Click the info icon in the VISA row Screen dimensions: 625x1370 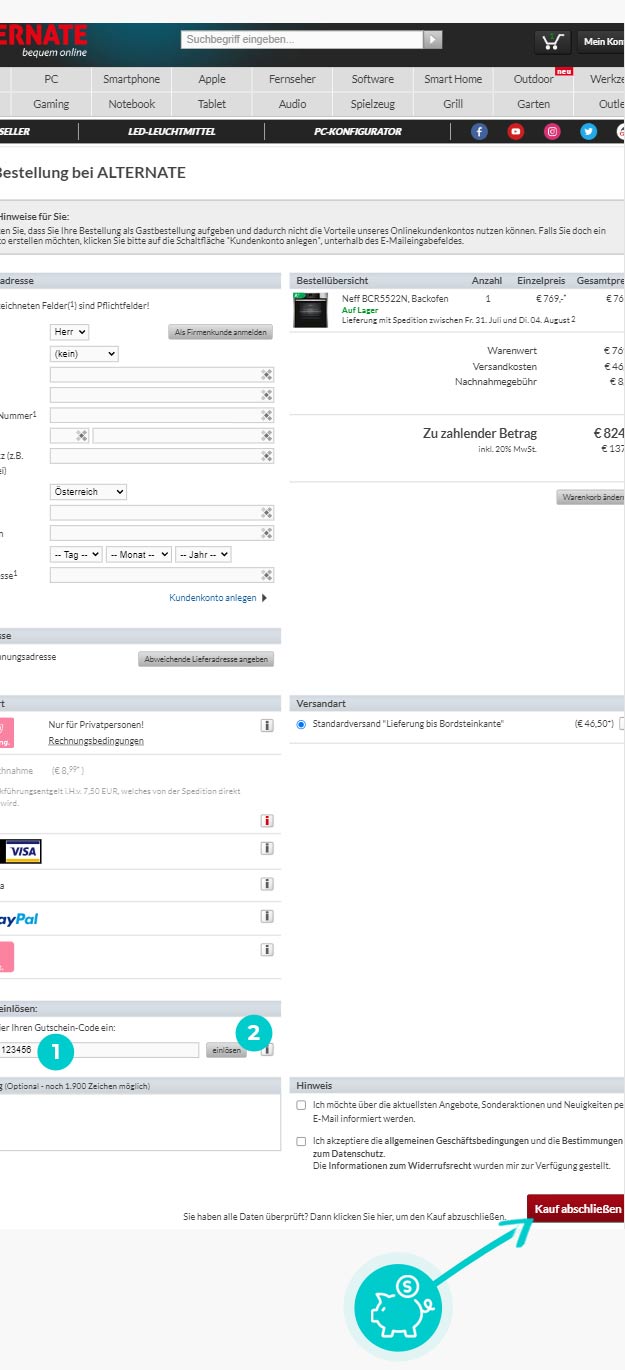[x=267, y=849]
